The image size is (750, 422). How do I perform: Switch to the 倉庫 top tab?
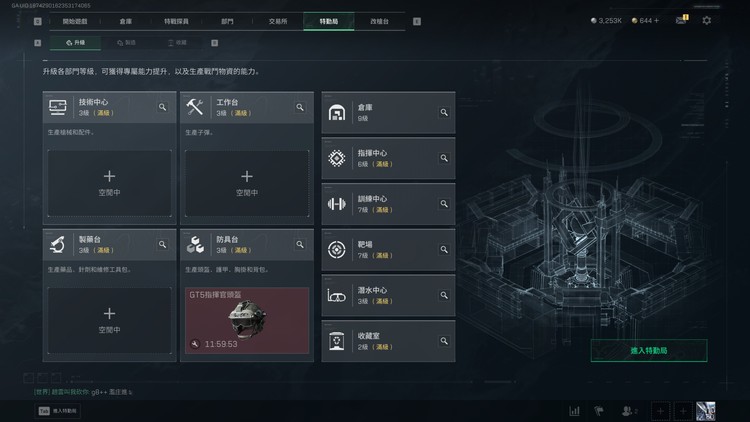[126, 22]
